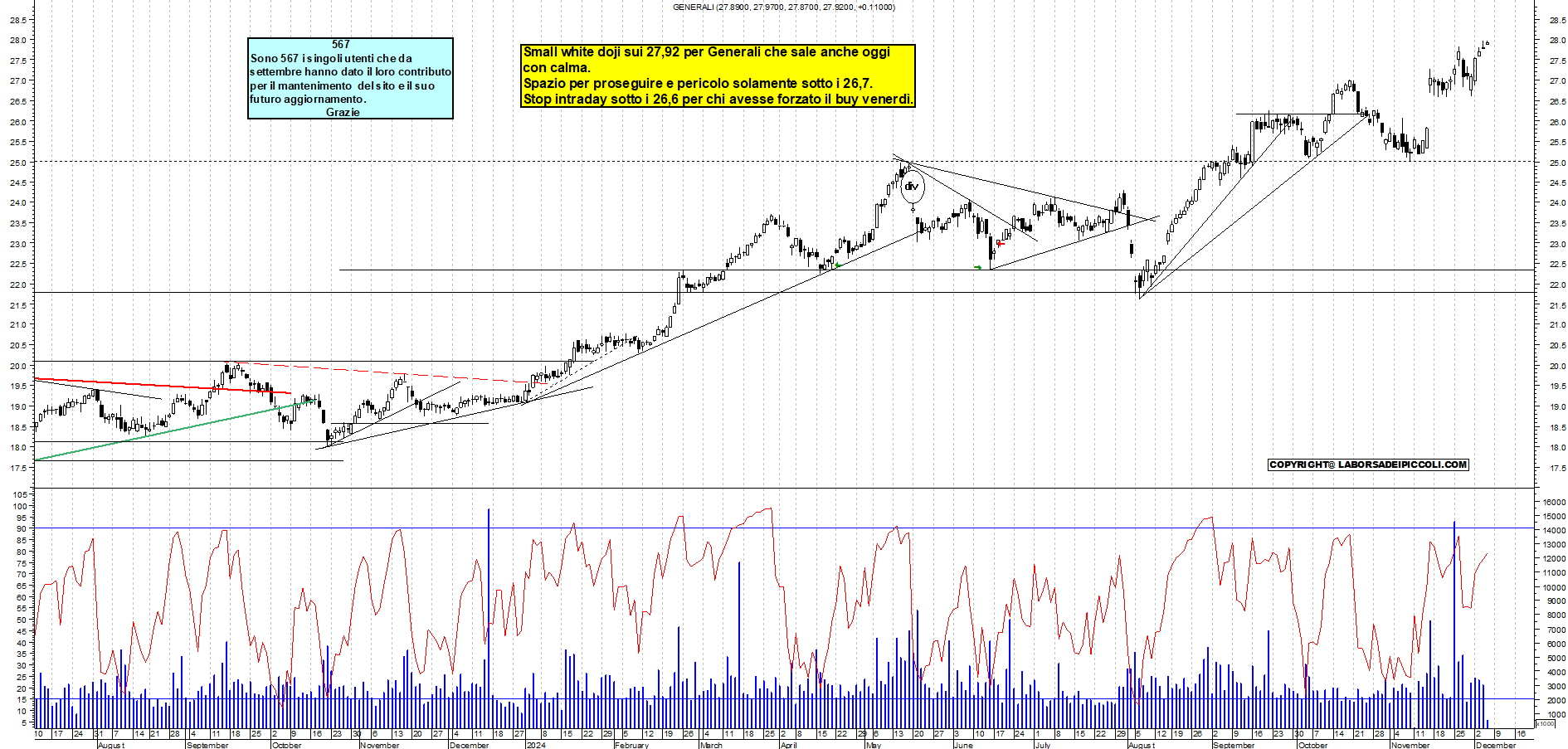The height and width of the screenshot is (749, 1568).
Task: Click 25.0 on the right price axis
Action: 1556,163
